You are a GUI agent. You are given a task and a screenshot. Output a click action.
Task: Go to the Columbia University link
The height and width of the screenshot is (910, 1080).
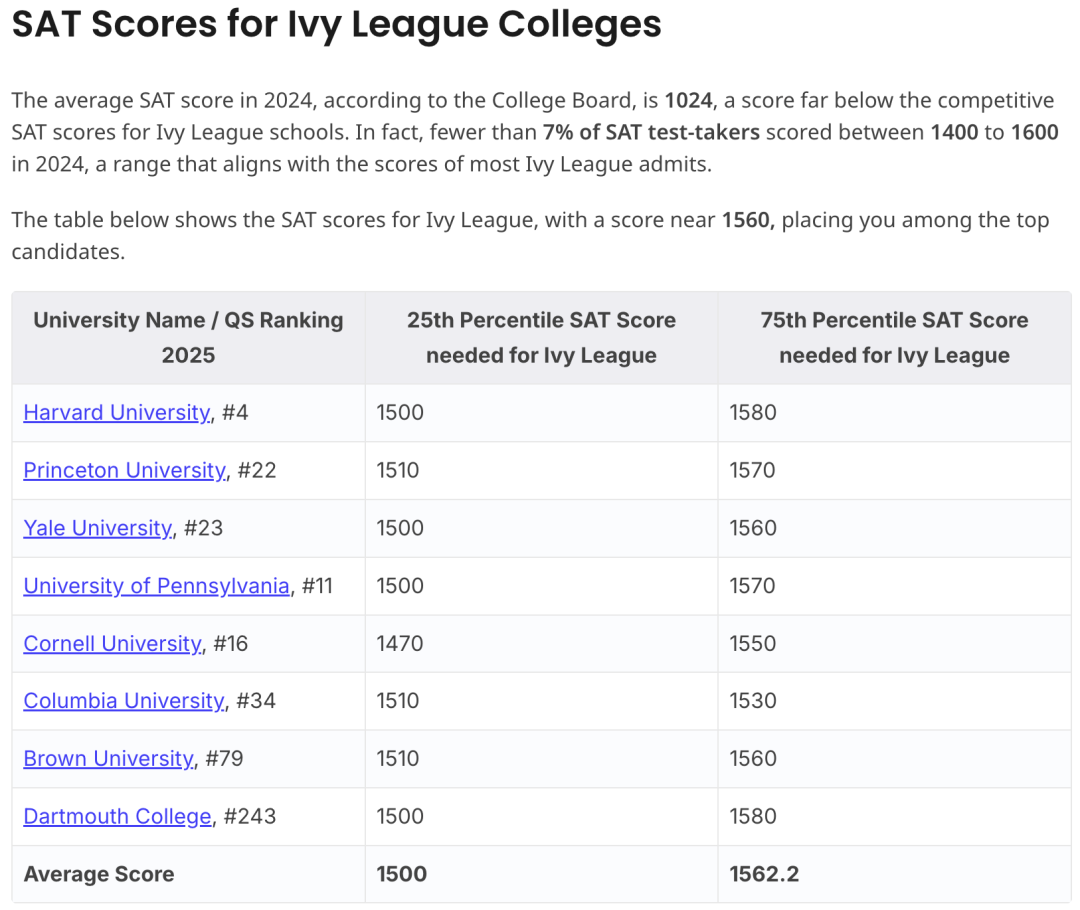(124, 701)
